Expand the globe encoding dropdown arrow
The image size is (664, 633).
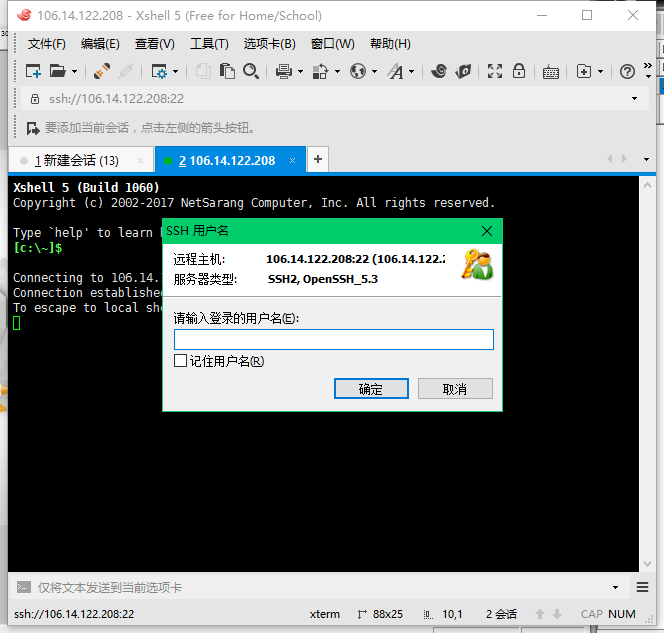374,72
